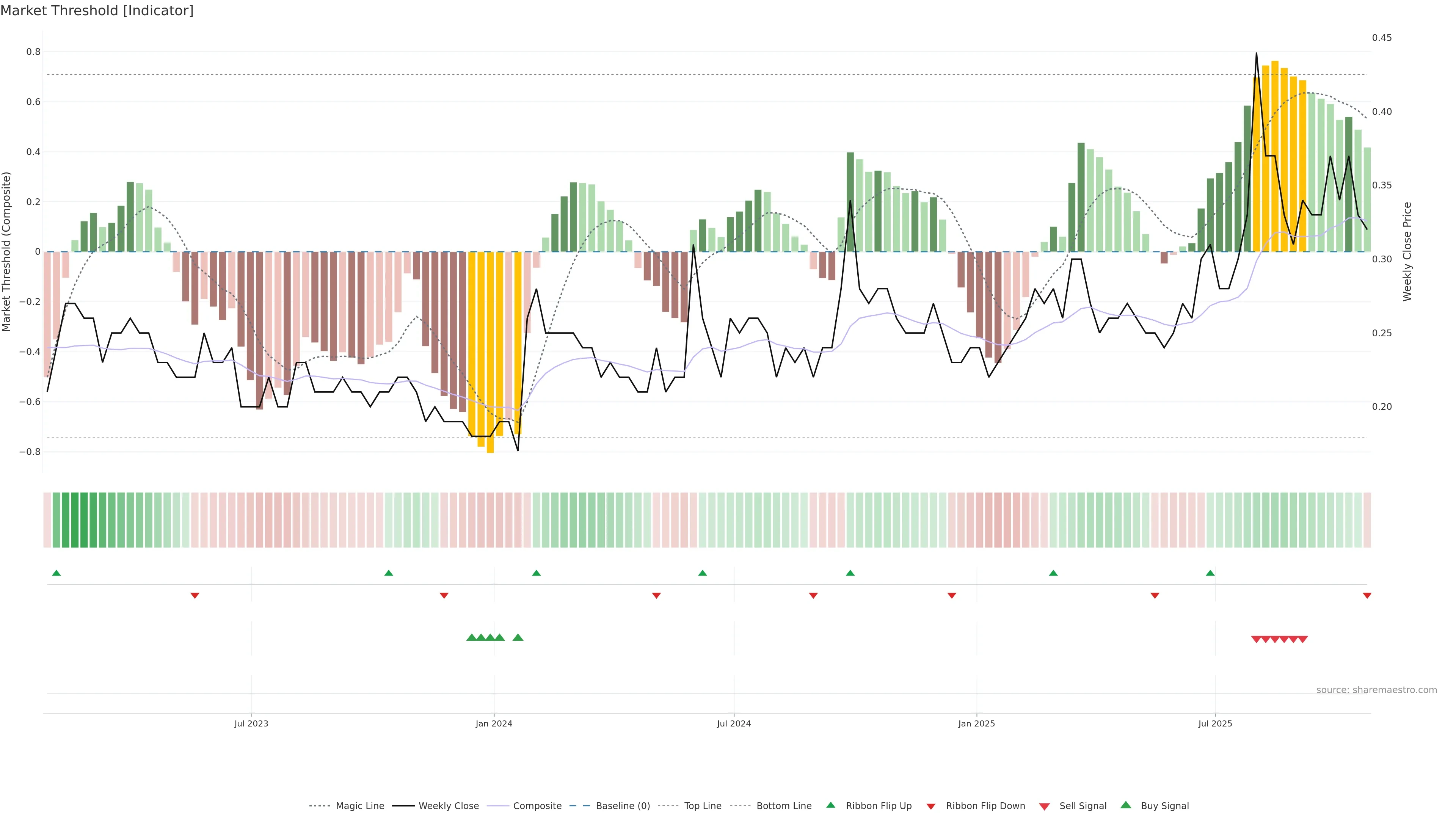The height and width of the screenshot is (819, 1456).
Task: Click the Ribbon Flip Down legend triangle icon
Action: tap(931, 806)
